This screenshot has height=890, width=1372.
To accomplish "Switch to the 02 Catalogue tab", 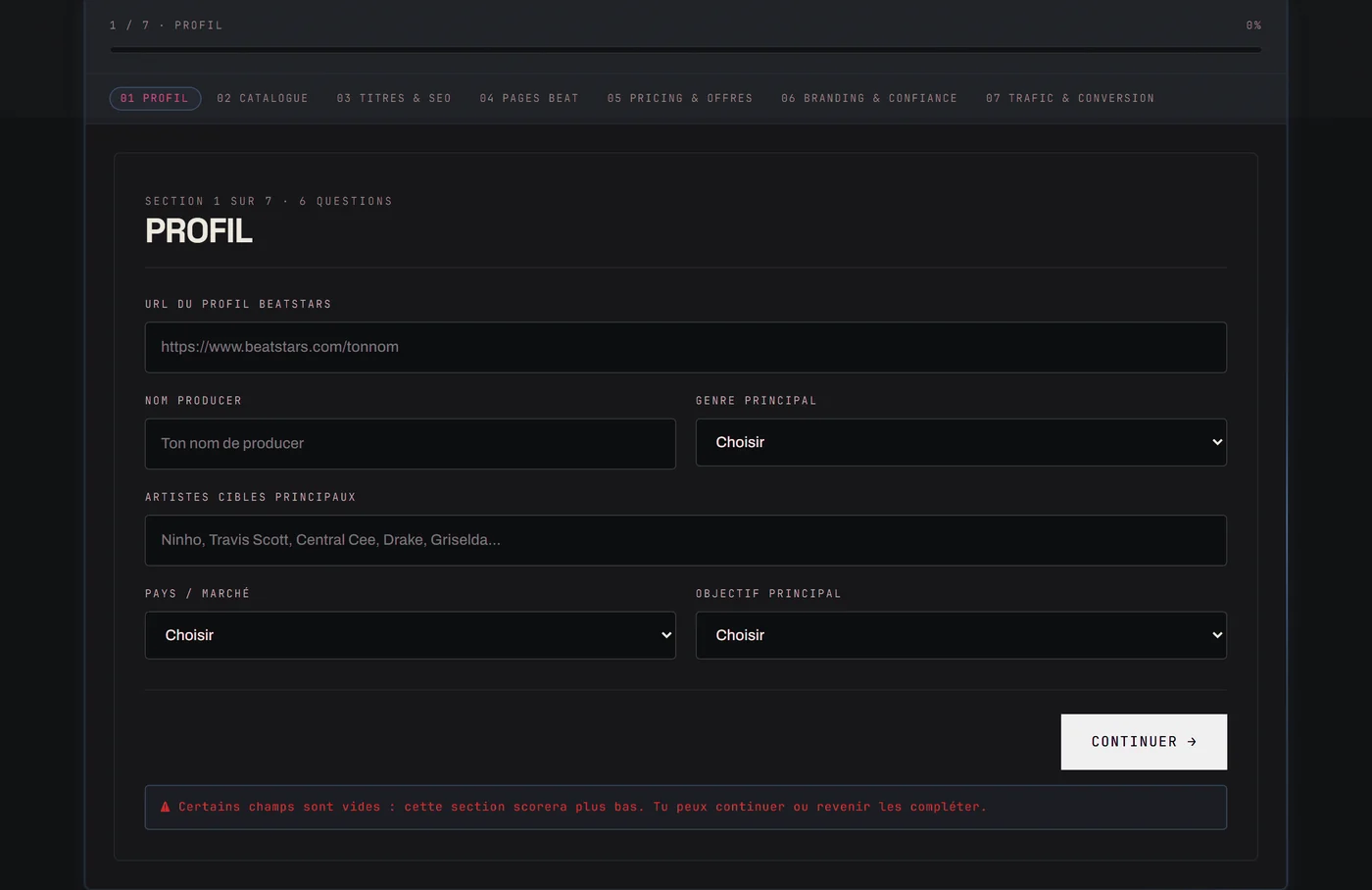I will pyautogui.click(x=263, y=98).
